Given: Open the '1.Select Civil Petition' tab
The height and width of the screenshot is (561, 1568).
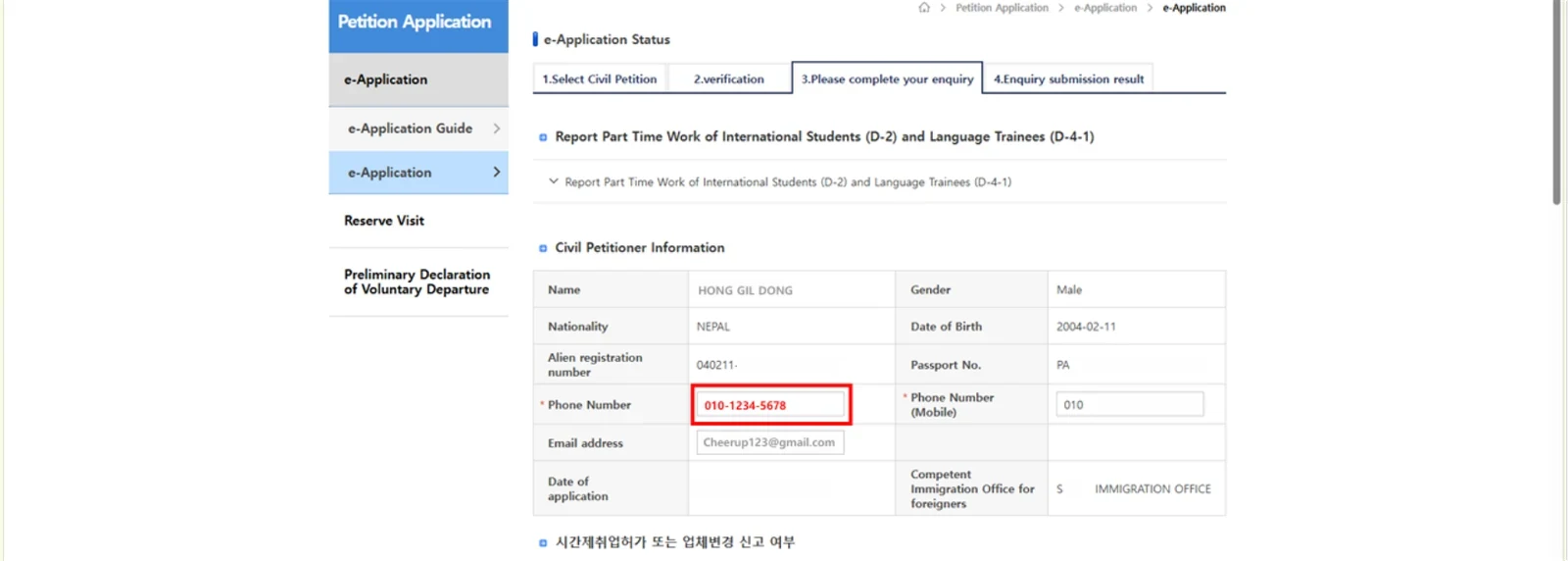Looking at the screenshot, I should (600, 78).
